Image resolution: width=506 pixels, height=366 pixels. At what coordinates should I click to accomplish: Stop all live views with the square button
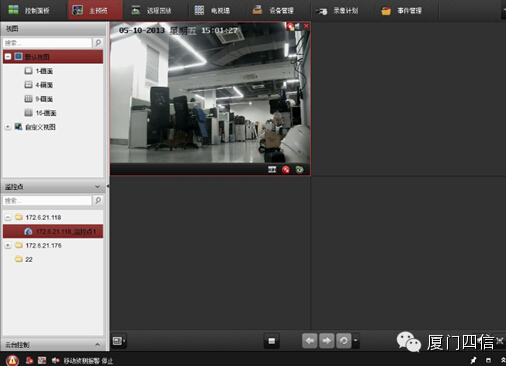[272, 341]
